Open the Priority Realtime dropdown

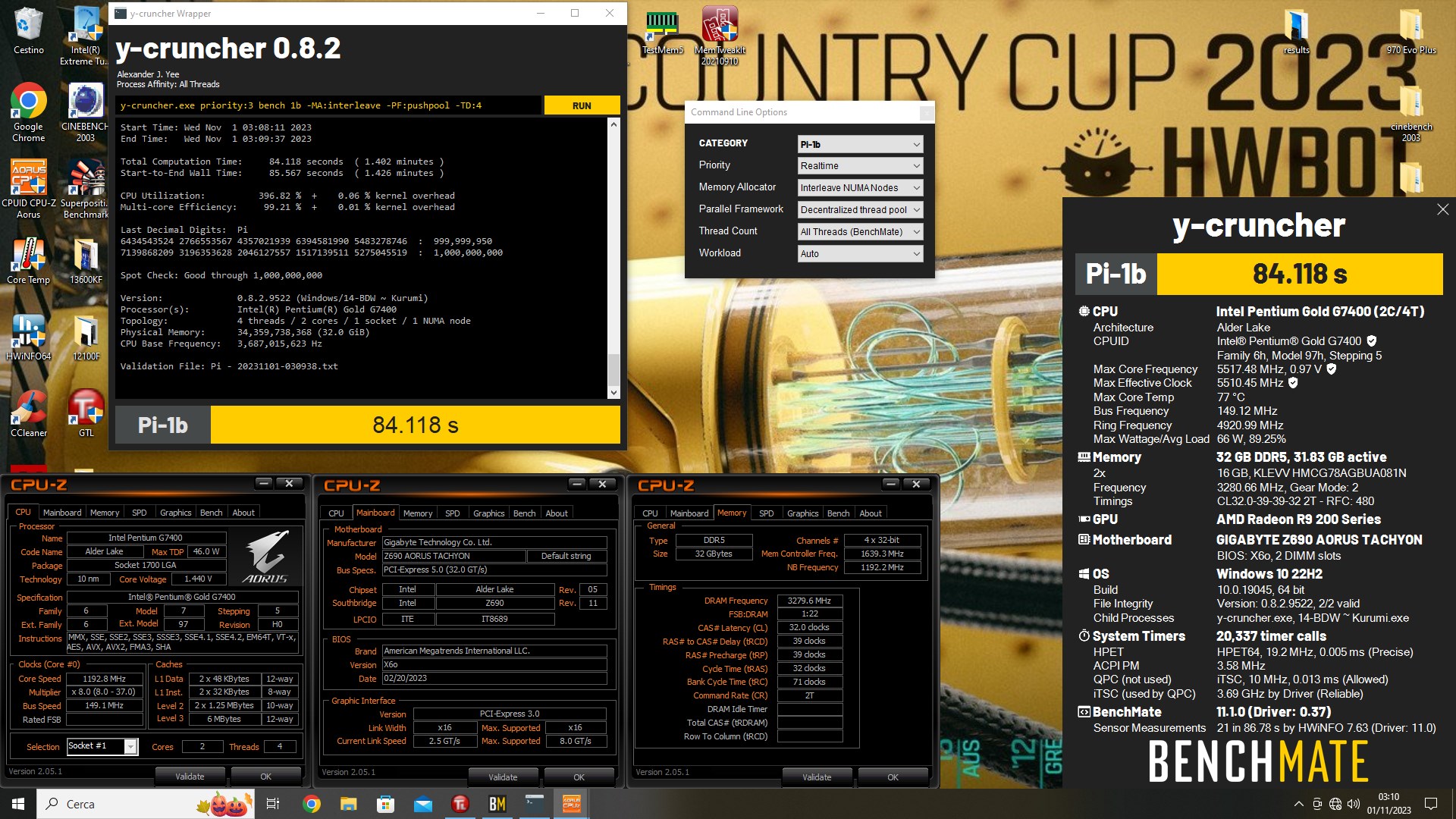click(860, 166)
